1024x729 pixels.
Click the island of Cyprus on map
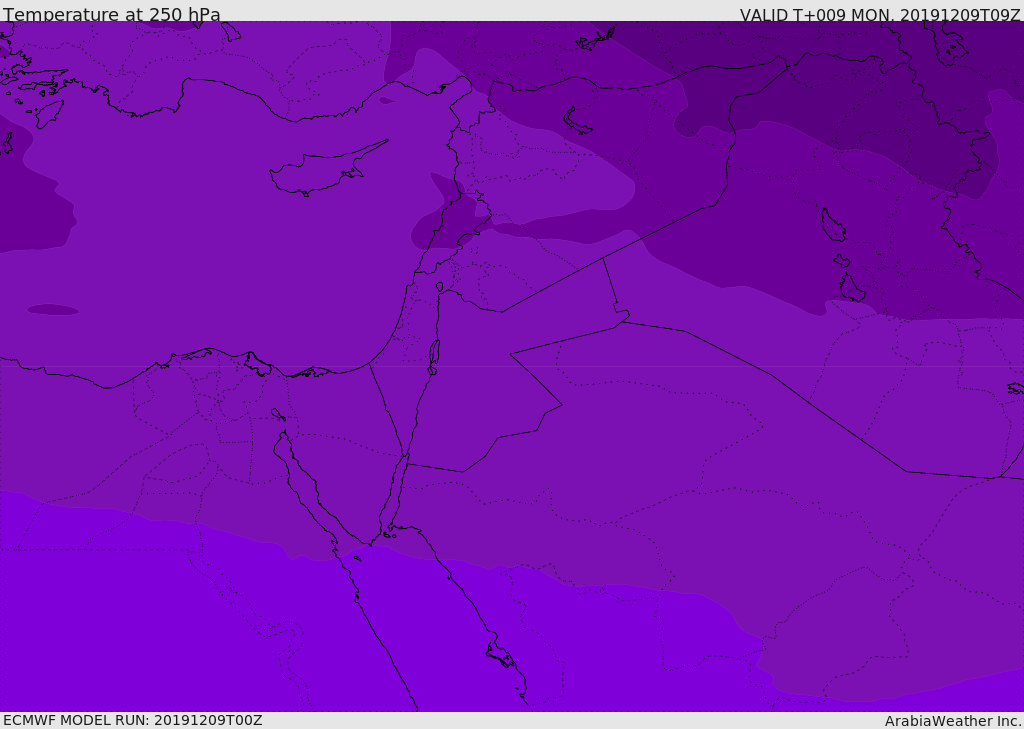[327, 170]
